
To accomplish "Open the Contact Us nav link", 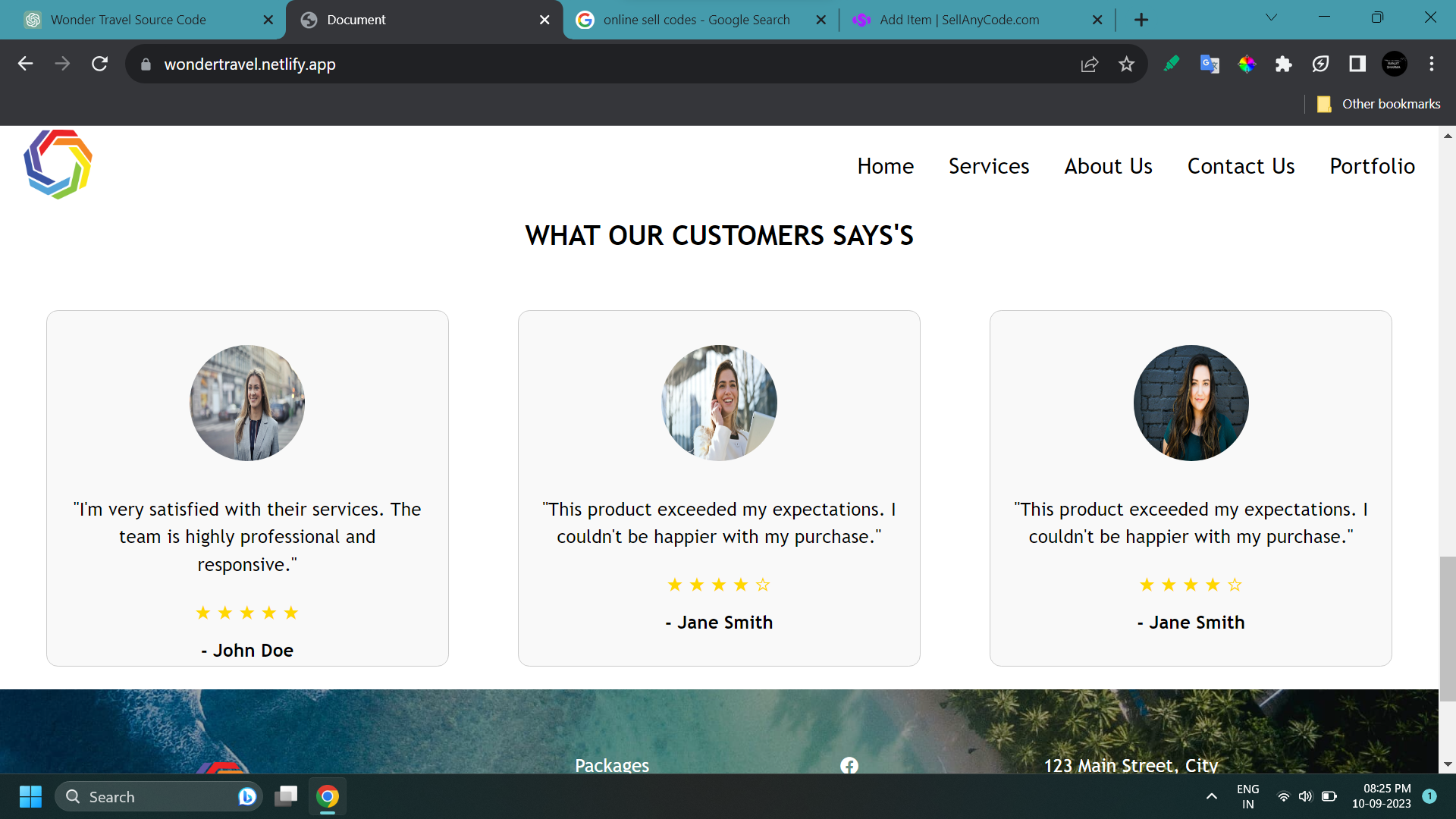I will pos(1241,166).
